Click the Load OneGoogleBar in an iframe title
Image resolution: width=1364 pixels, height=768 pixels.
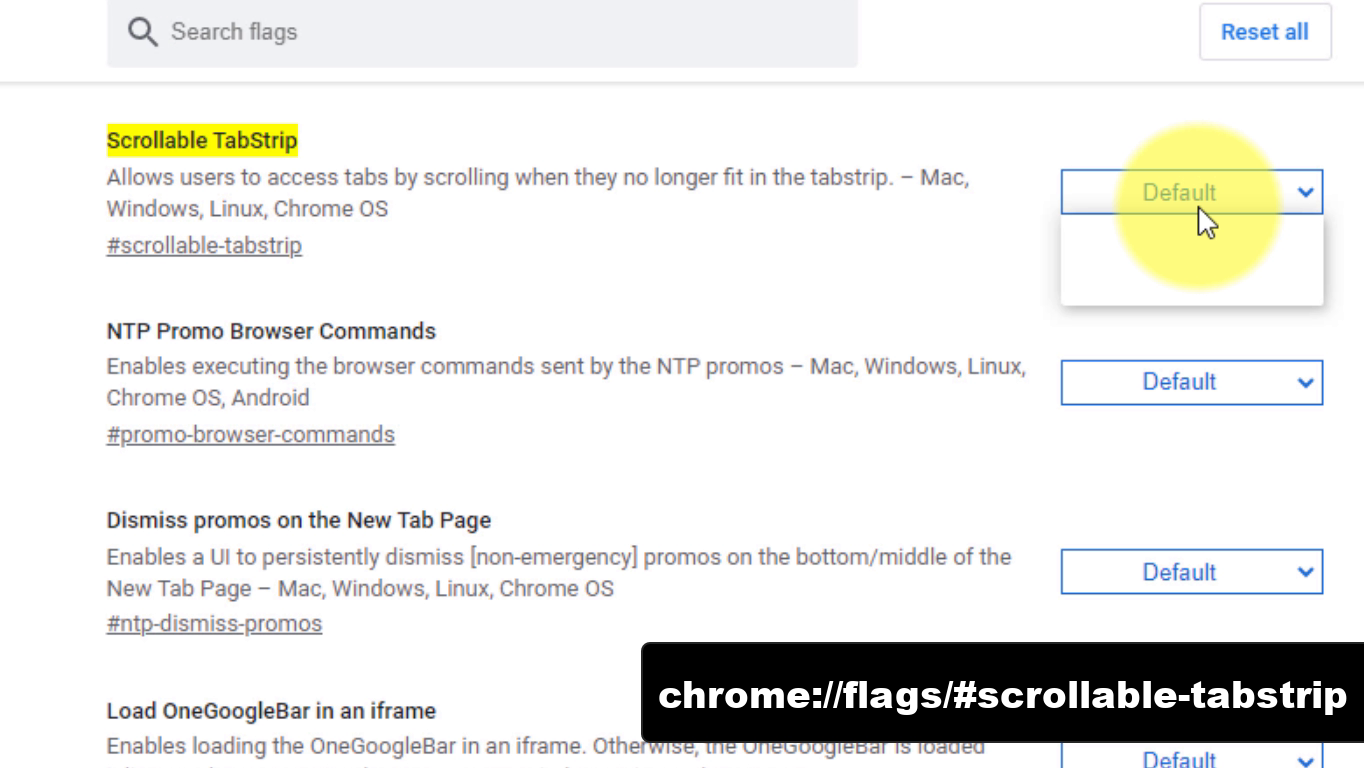pyautogui.click(x=271, y=711)
